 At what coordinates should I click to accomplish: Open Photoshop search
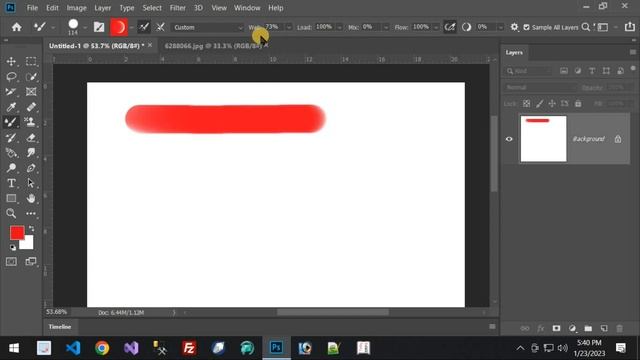click(586, 27)
